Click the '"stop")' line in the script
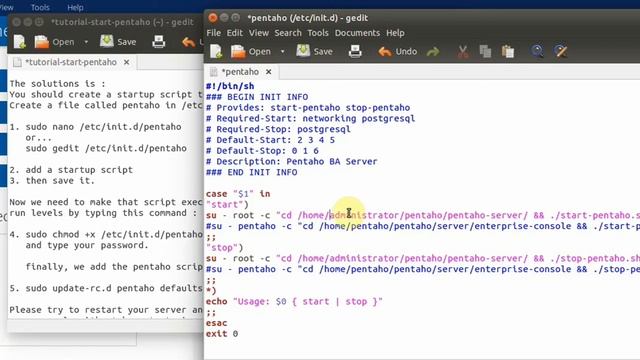The height and width of the screenshot is (360, 640). (x=224, y=248)
